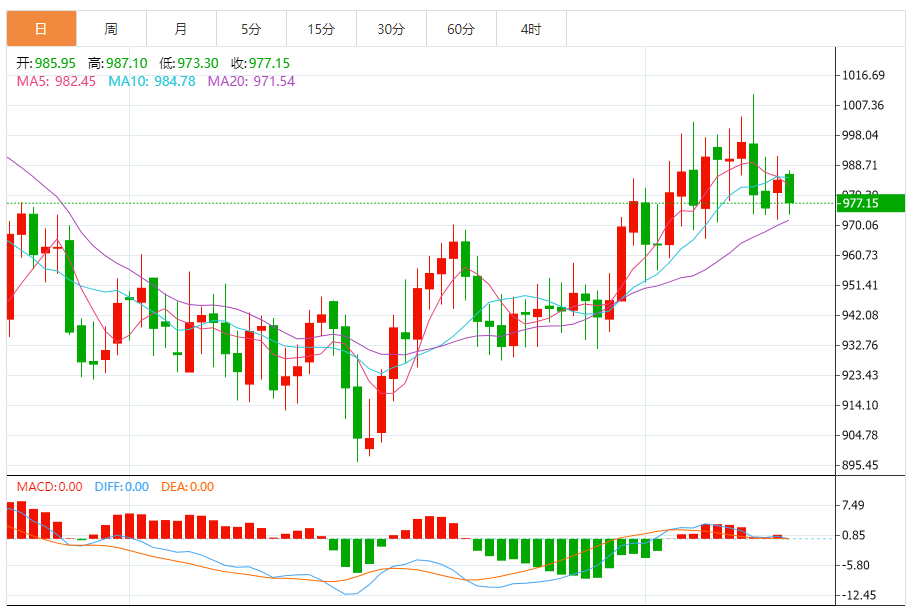This screenshot has width=909, height=606.
Task: Click the 0.85 MACD axis label
Action: click(853, 535)
